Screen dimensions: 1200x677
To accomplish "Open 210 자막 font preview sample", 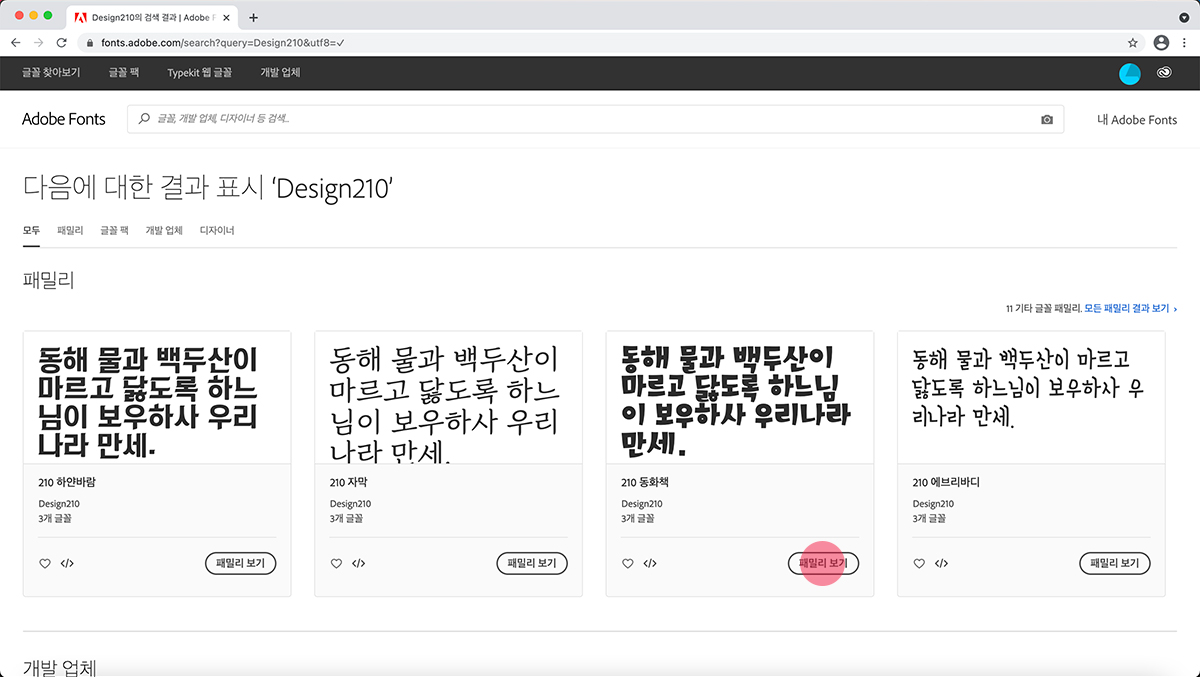I will pyautogui.click(x=448, y=398).
